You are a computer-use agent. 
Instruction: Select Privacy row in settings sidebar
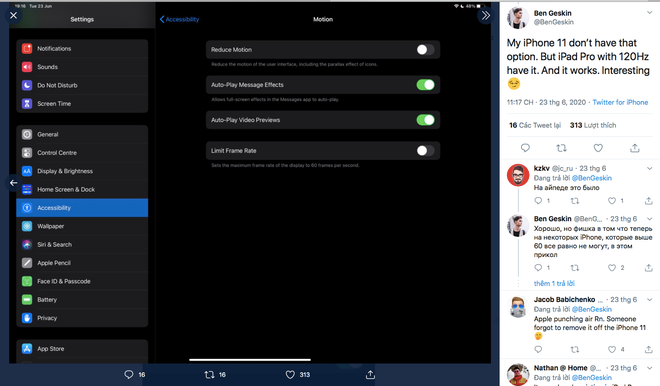[82, 318]
